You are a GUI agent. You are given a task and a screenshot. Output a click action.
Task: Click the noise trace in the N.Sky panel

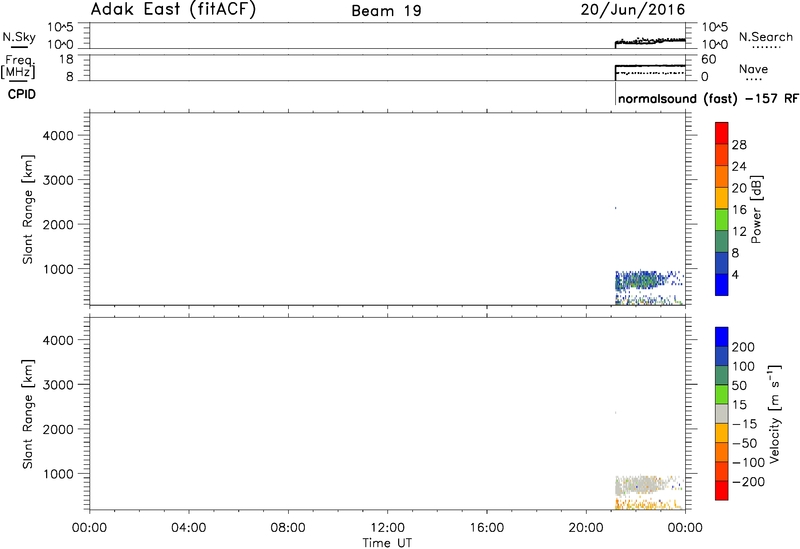[651, 41]
